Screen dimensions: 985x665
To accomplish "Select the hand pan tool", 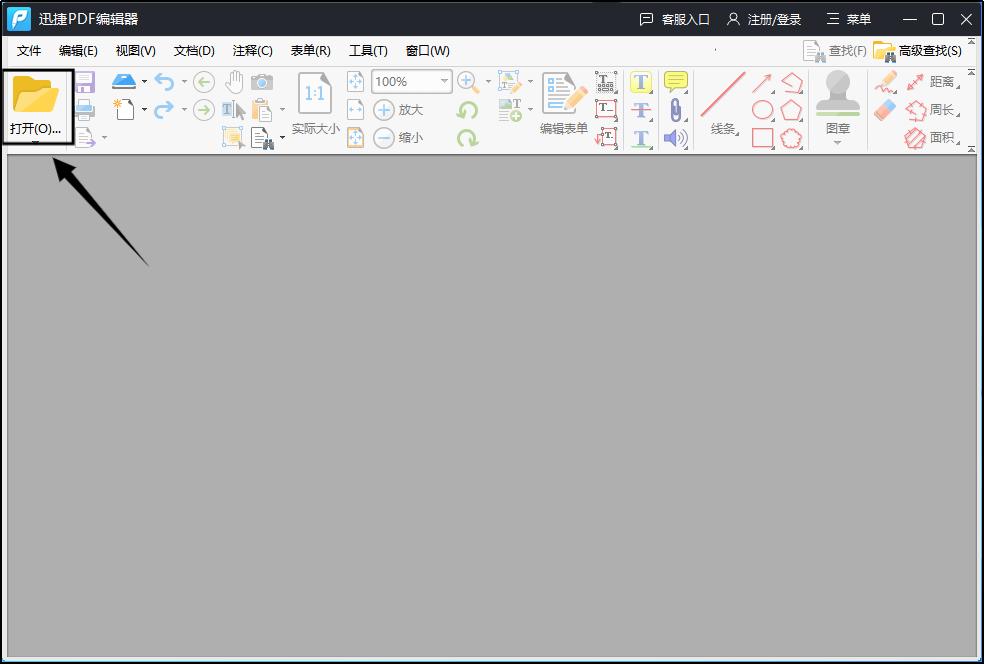I will (232, 82).
